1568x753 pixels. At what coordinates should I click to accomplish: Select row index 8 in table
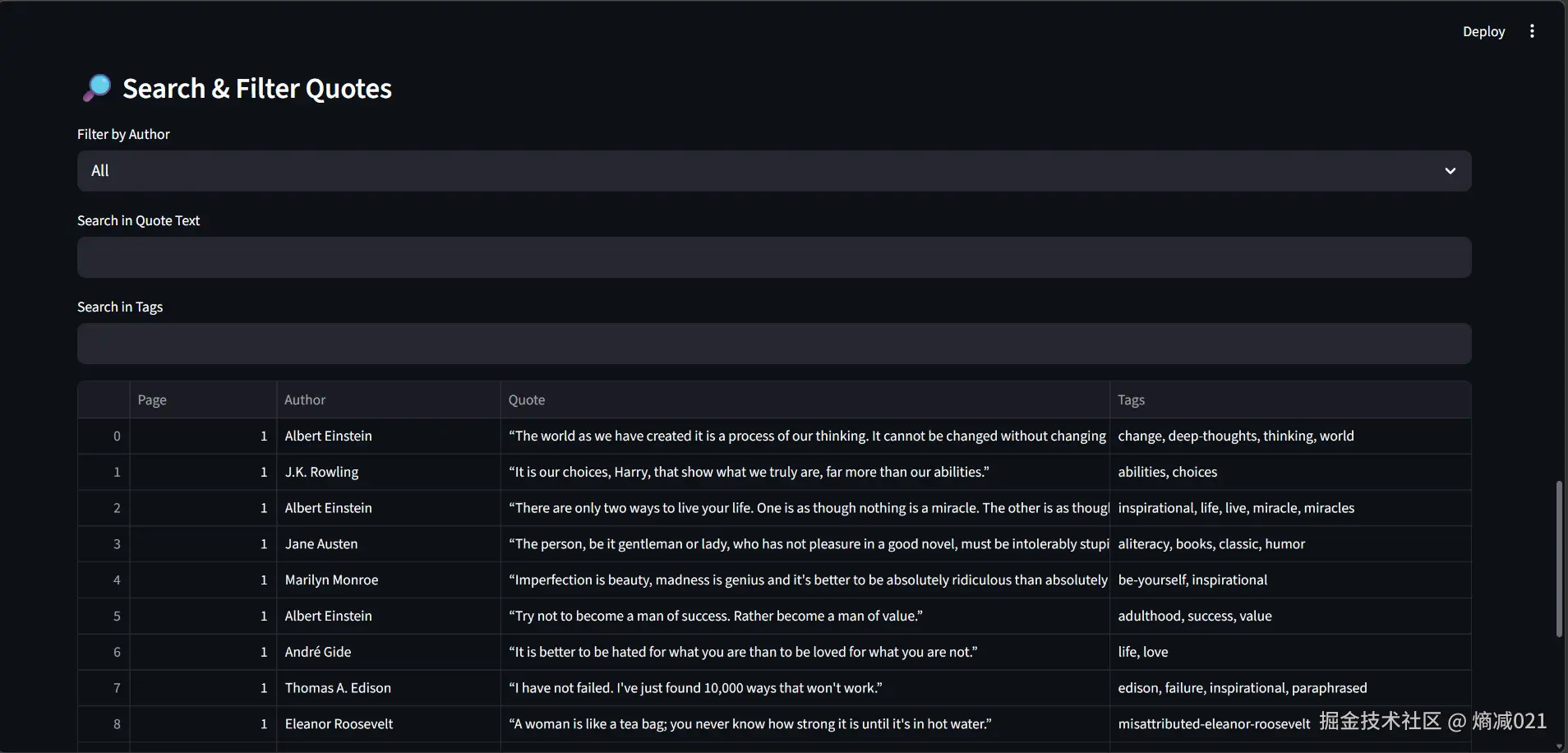104,724
